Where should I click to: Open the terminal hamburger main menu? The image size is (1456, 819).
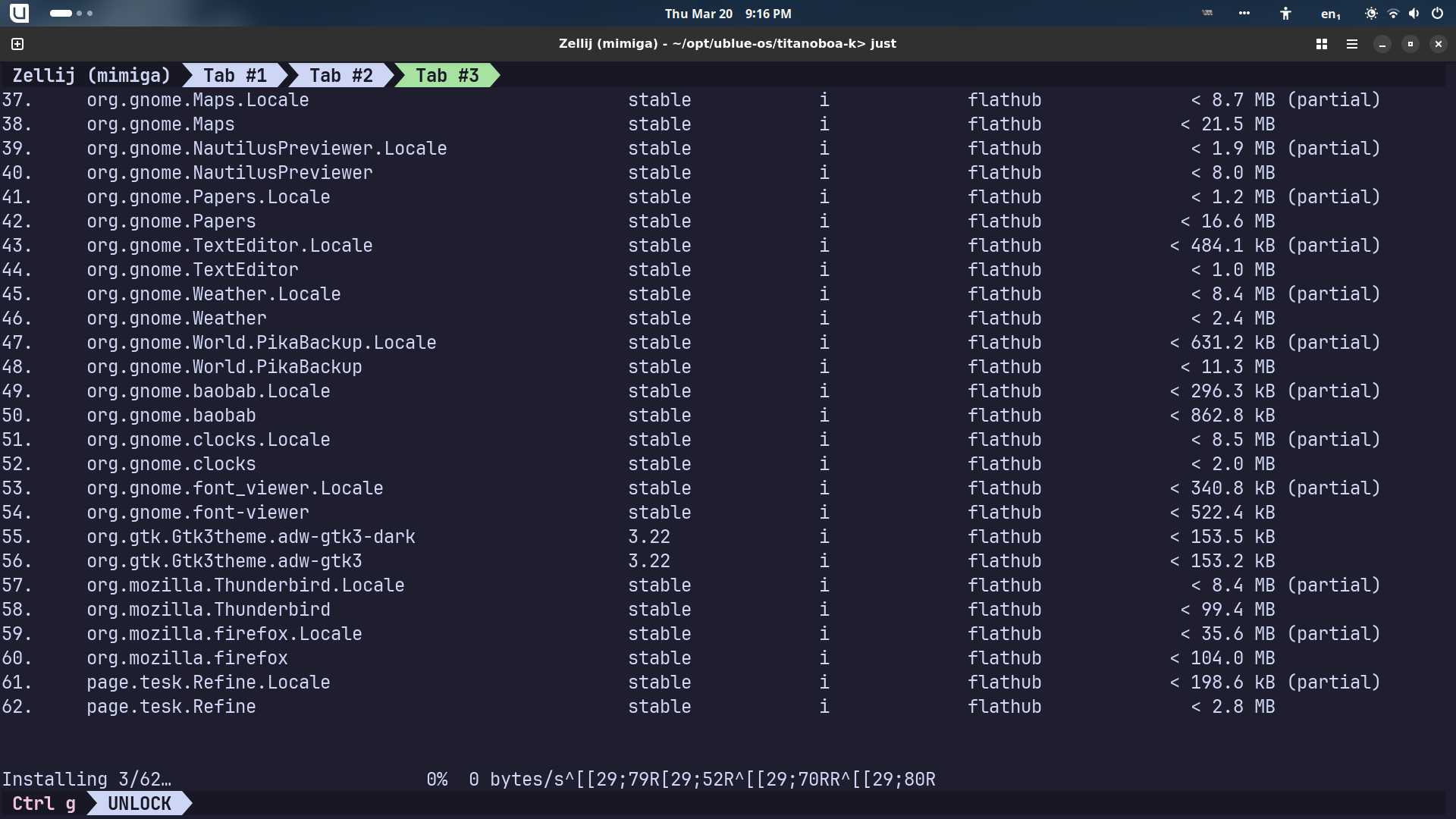(x=1351, y=44)
